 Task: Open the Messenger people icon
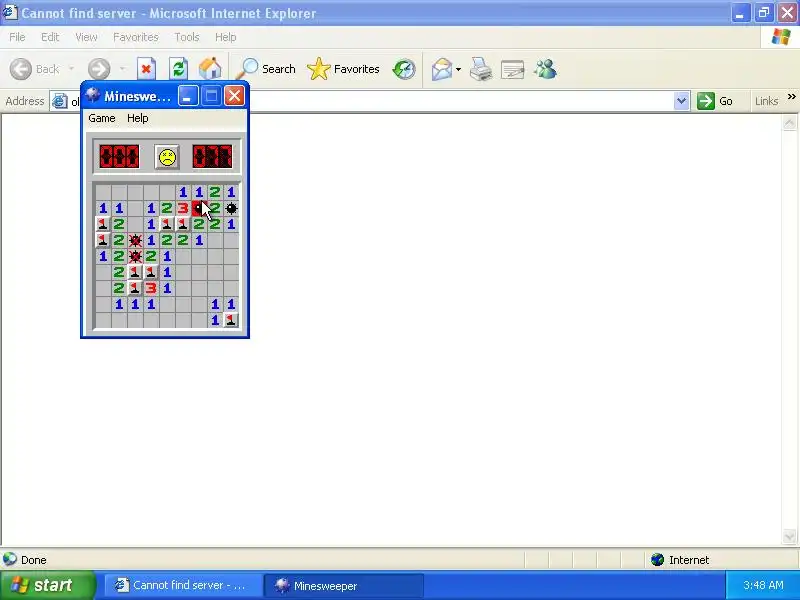pyautogui.click(x=545, y=69)
